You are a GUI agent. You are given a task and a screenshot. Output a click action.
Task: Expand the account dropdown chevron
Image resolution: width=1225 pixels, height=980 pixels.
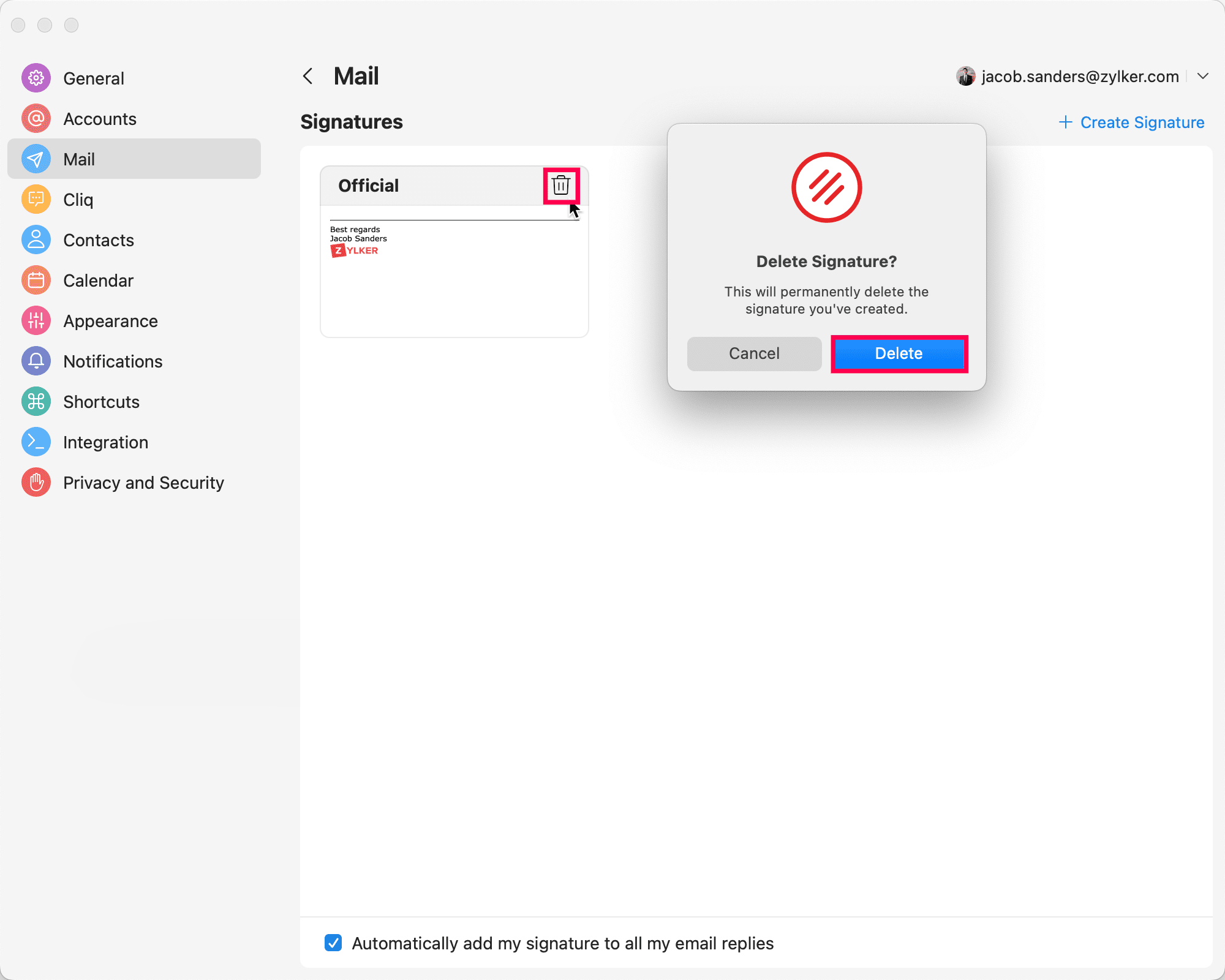coord(1202,77)
